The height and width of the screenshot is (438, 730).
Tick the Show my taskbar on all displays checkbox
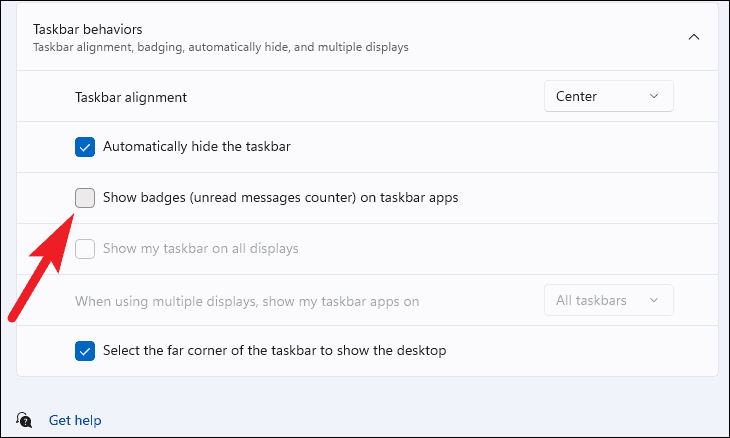[x=85, y=249]
